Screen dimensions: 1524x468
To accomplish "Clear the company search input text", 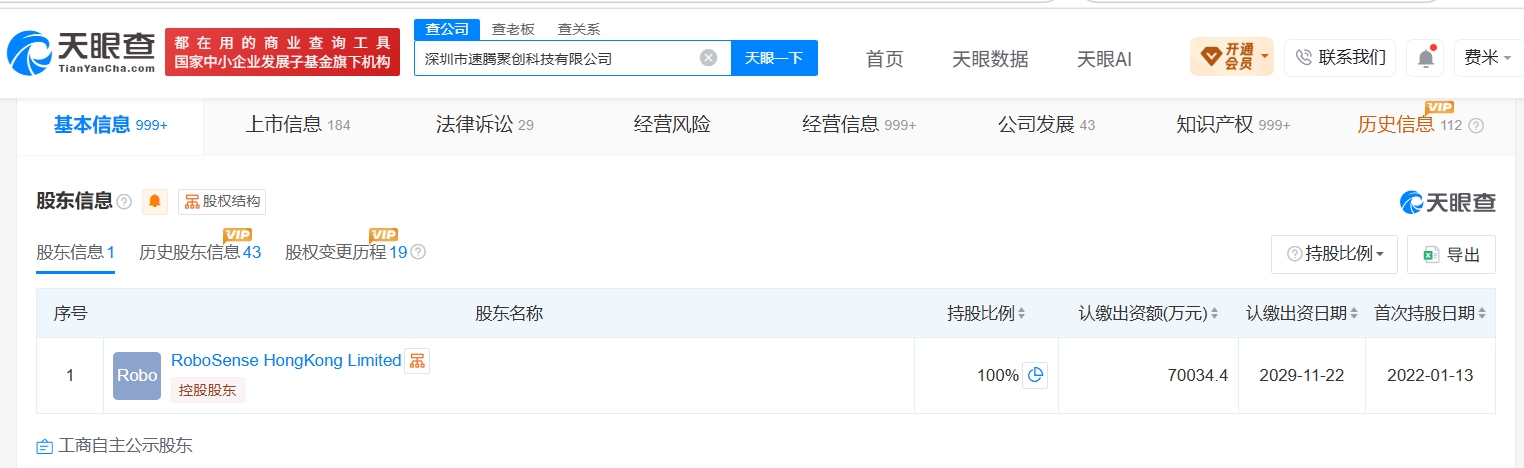I will tap(708, 58).
